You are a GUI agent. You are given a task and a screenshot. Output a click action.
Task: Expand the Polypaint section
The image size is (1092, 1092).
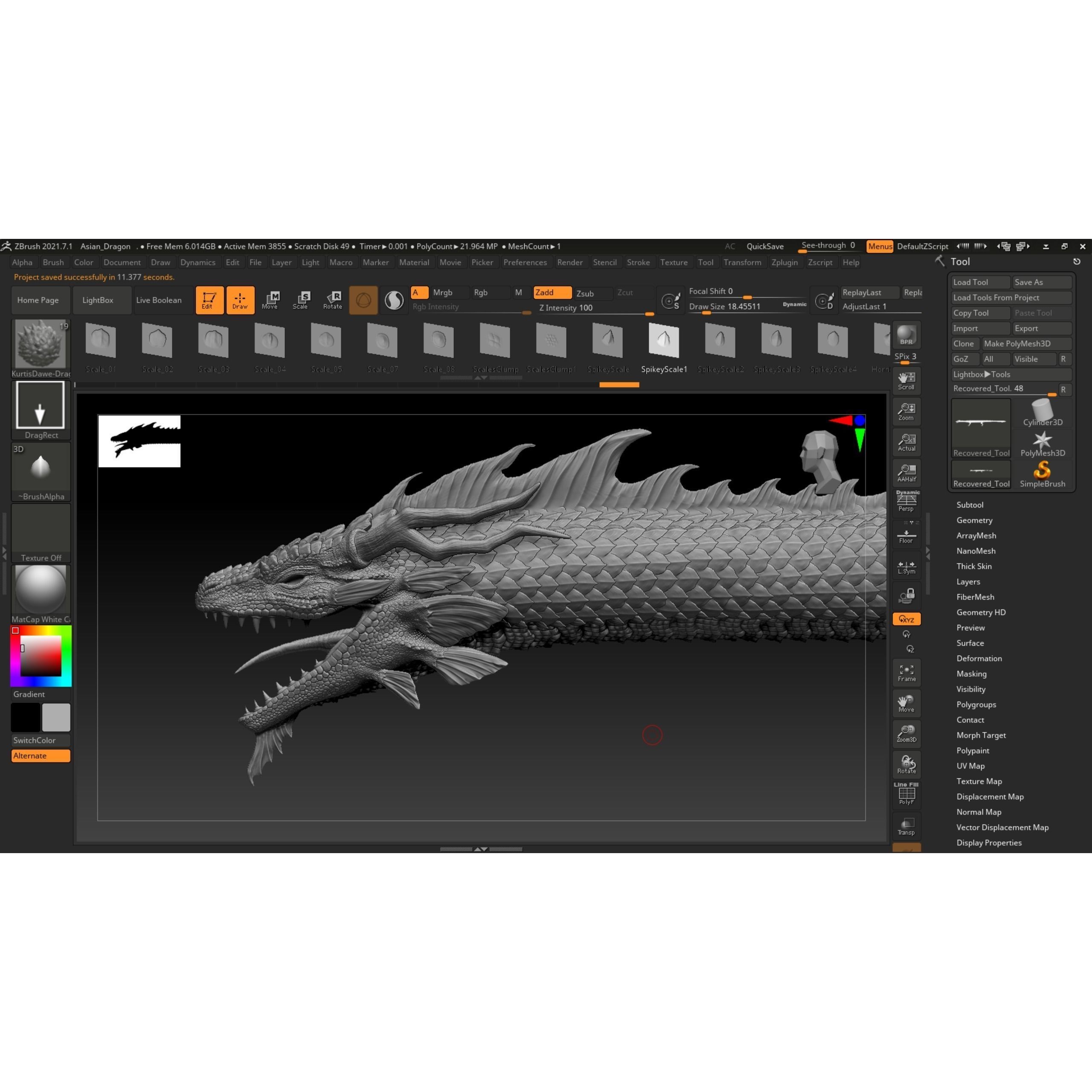point(973,750)
